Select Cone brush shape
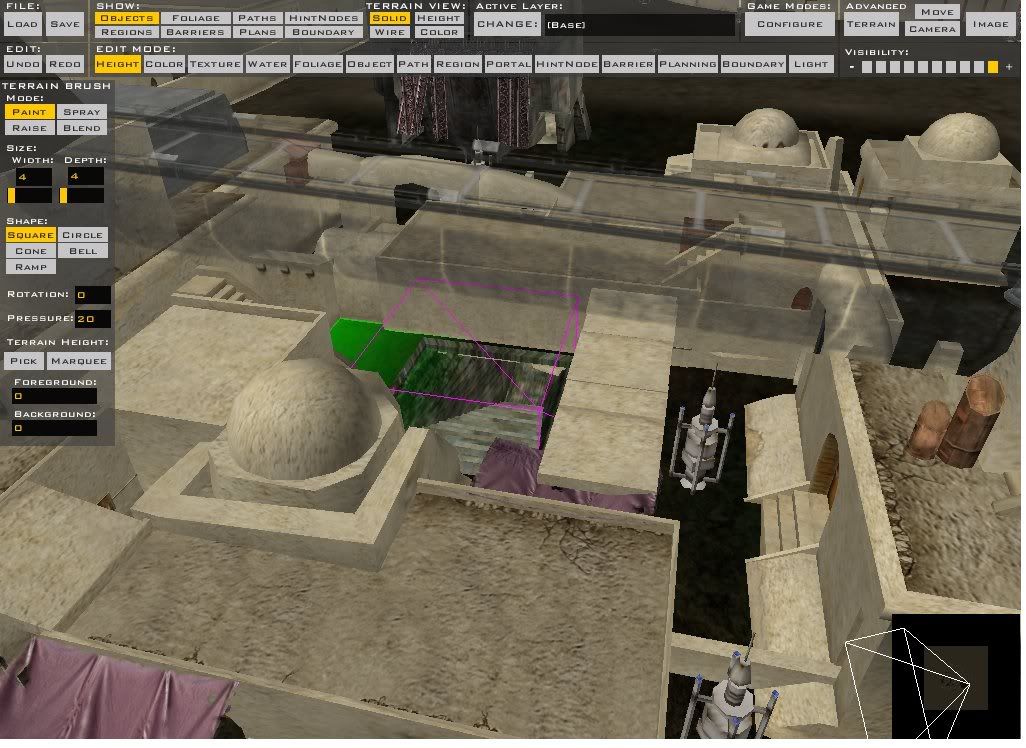The image size is (1026, 748). click(31, 251)
